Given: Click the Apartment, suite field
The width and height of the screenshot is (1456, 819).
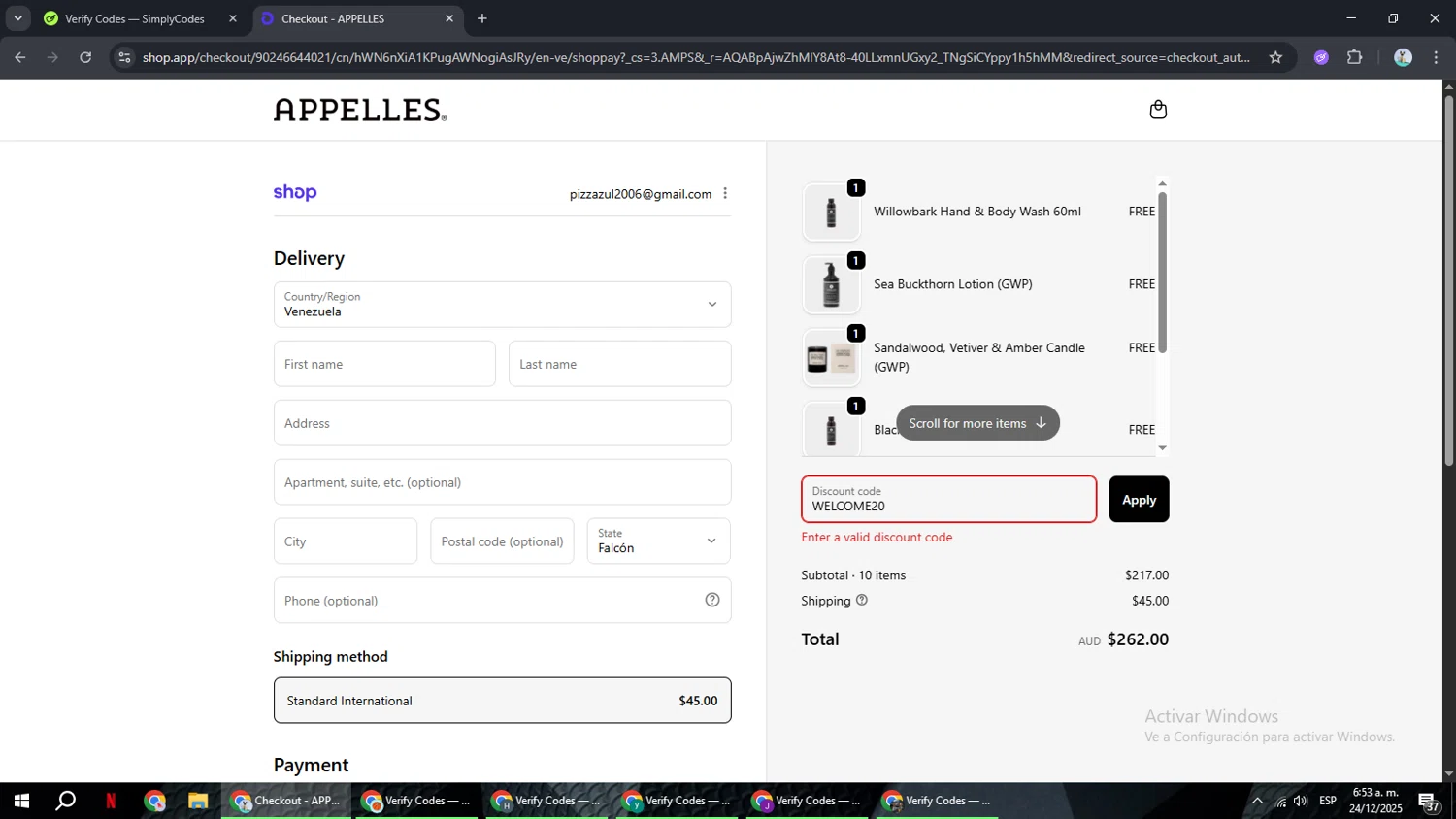Looking at the screenshot, I should 502,482.
